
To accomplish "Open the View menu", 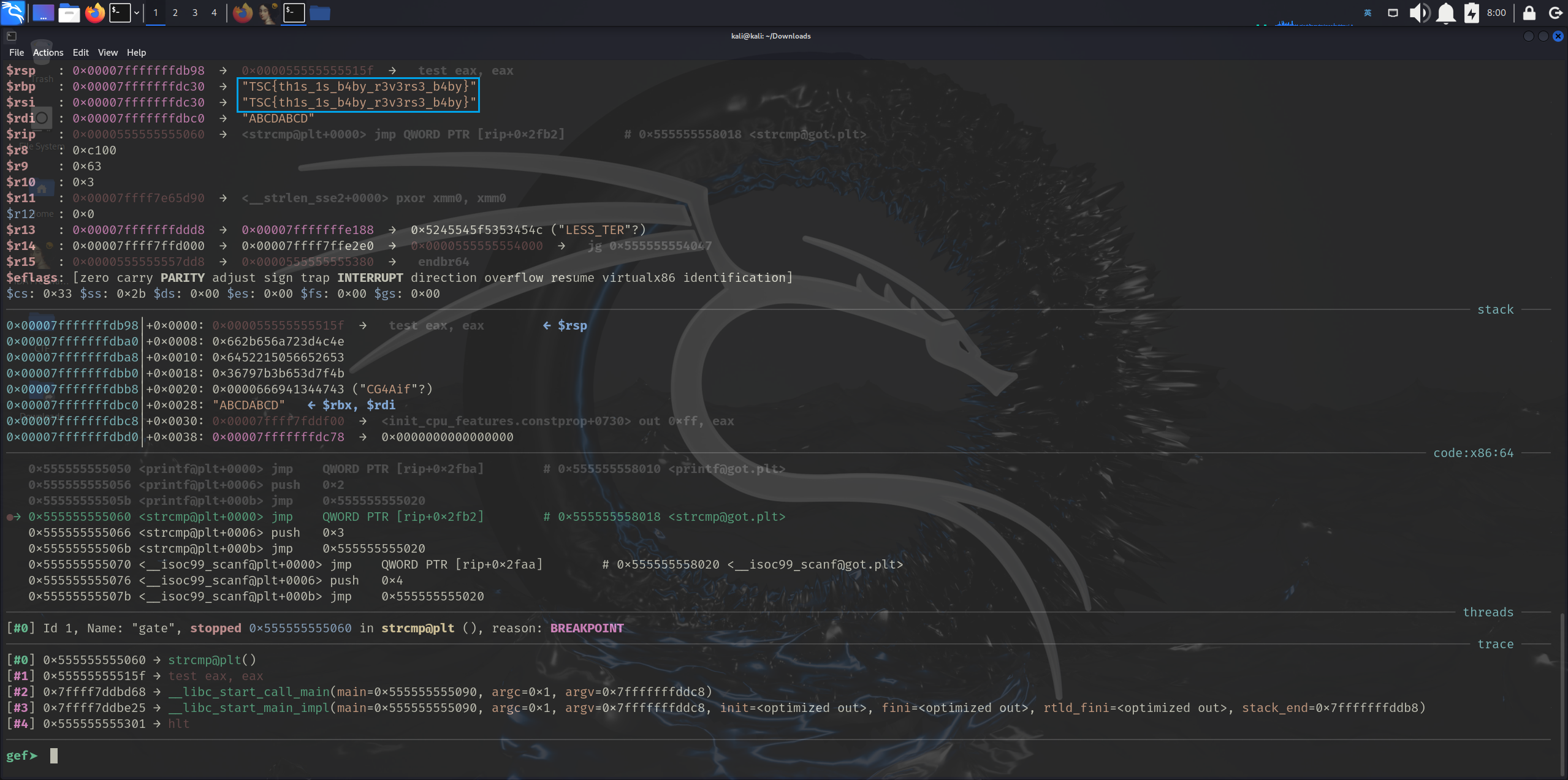I will [x=108, y=53].
